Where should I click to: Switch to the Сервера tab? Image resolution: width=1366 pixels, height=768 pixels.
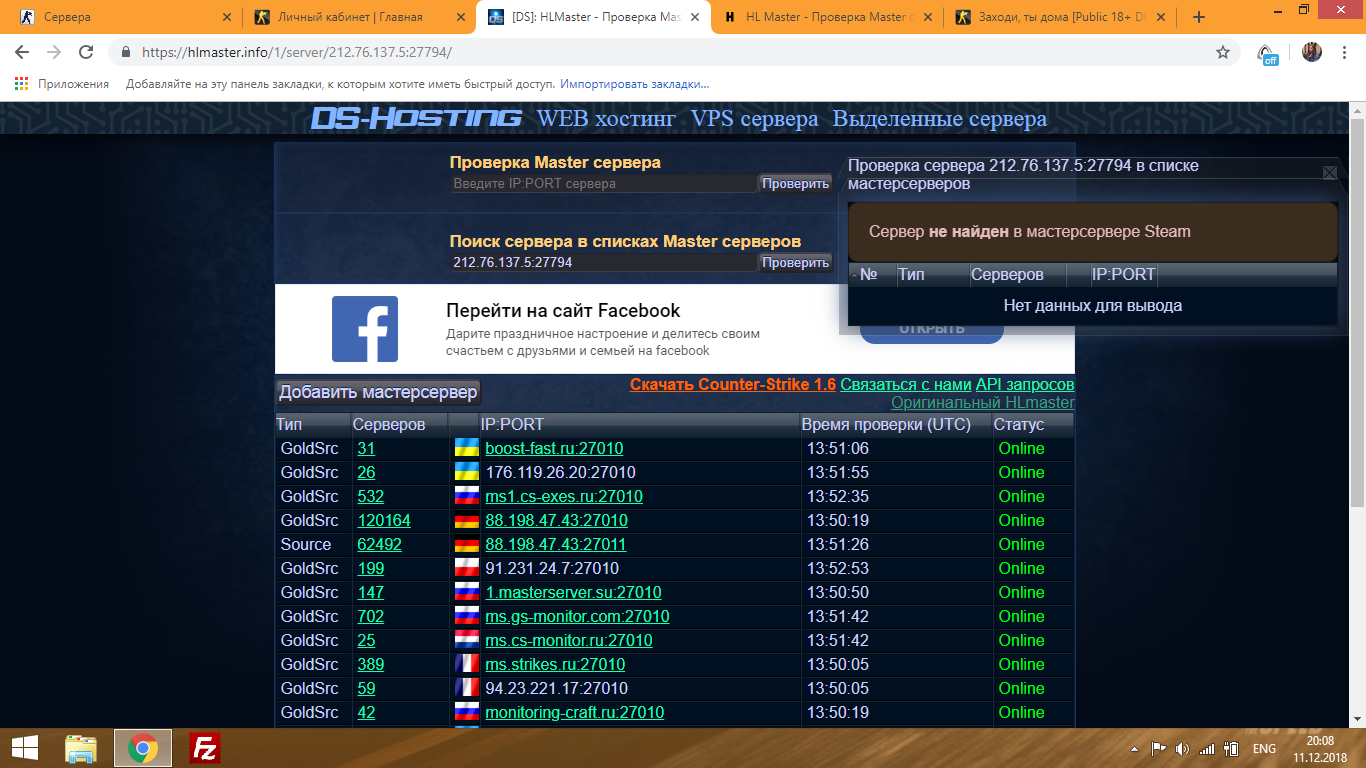point(125,17)
